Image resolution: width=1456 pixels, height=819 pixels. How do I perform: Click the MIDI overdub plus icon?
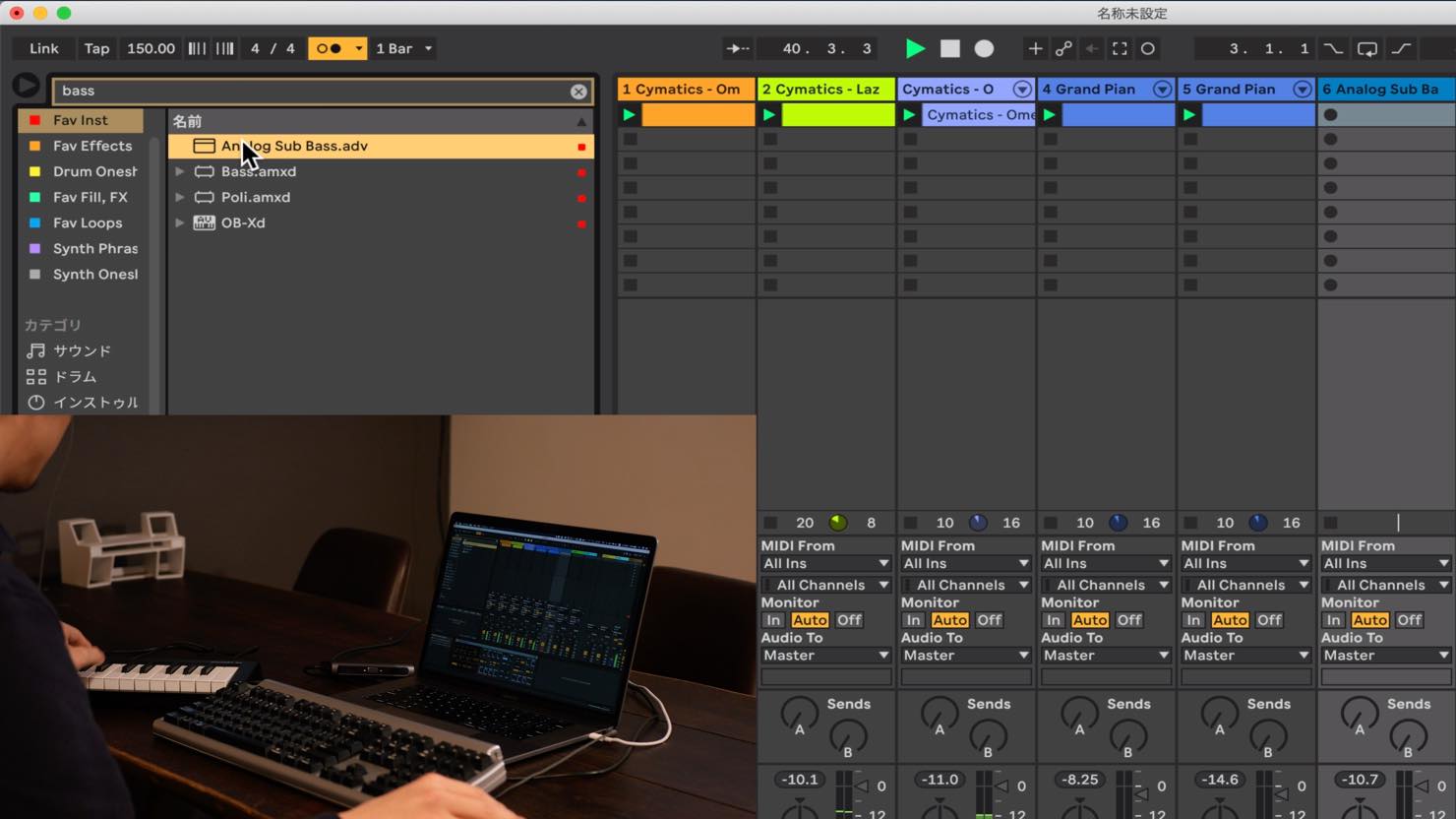(x=1035, y=48)
